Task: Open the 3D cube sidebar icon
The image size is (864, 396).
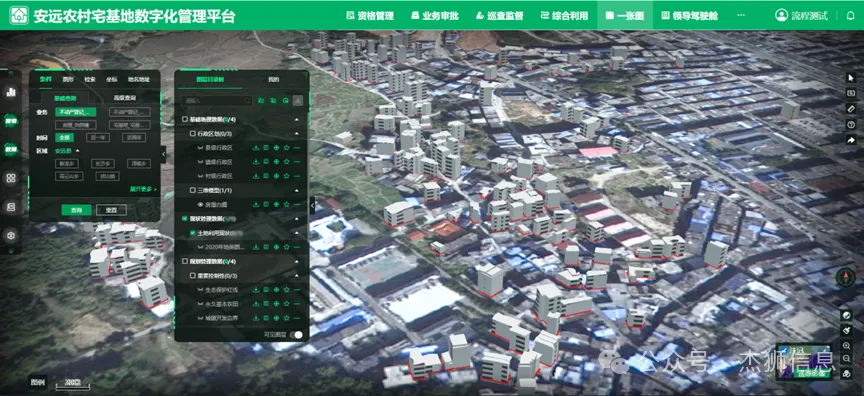Action: coord(11,235)
